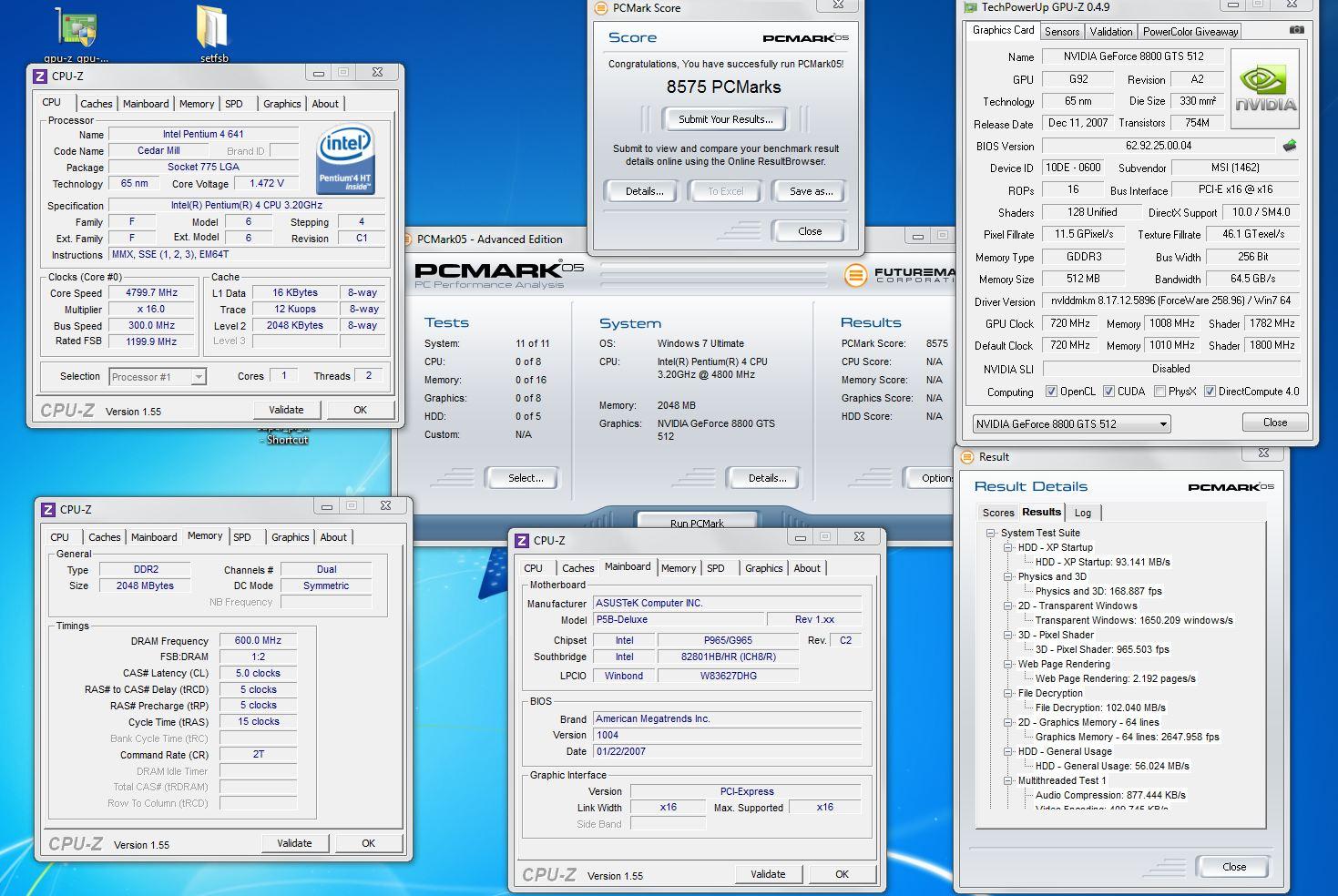Click the NVIDIA logo in GPU-Z
1338x896 pixels.
coord(1264,87)
